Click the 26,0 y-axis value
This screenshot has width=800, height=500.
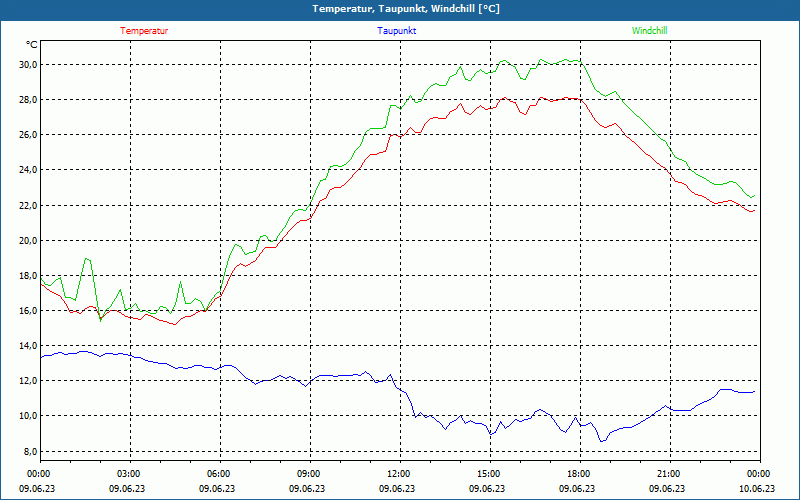(x=29, y=135)
